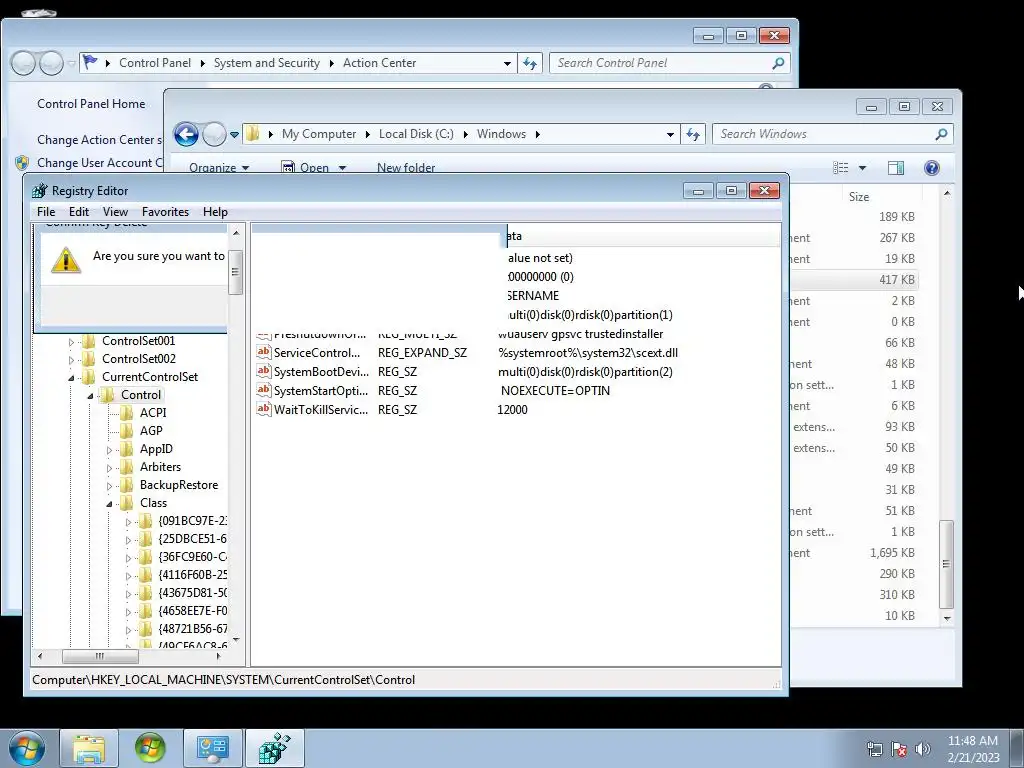Select the ACPI key folder icon
This screenshot has height=768, width=1024.
coord(127,413)
